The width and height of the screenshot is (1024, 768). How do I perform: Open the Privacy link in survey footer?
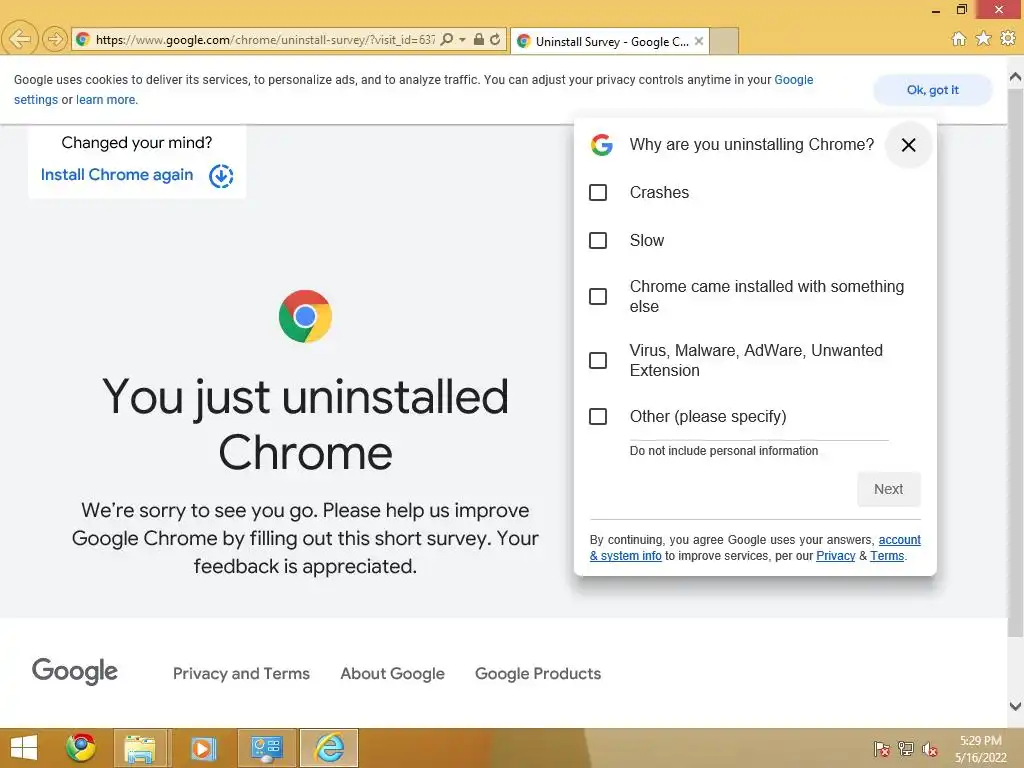[835, 556]
